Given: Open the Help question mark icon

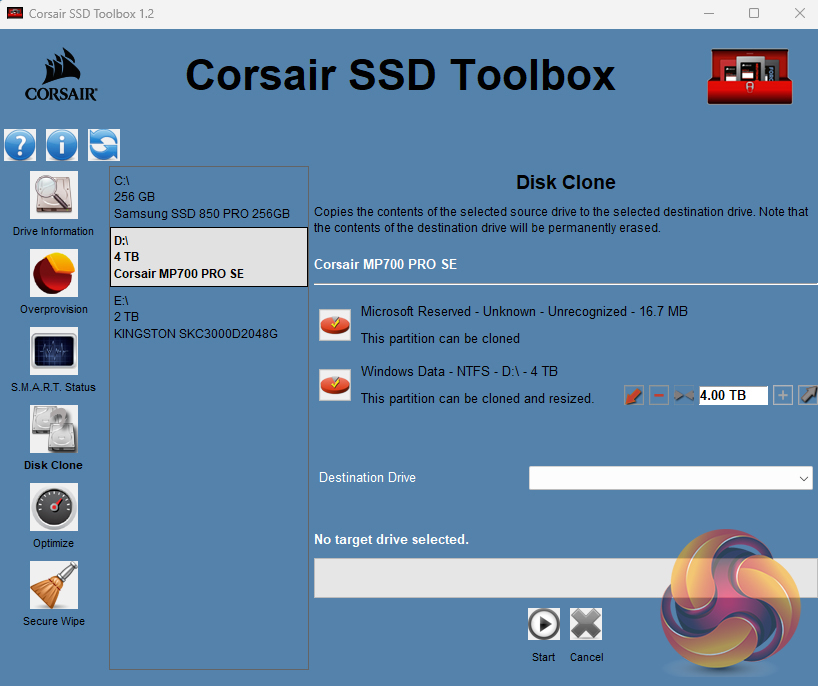Looking at the screenshot, I should click(20, 145).
